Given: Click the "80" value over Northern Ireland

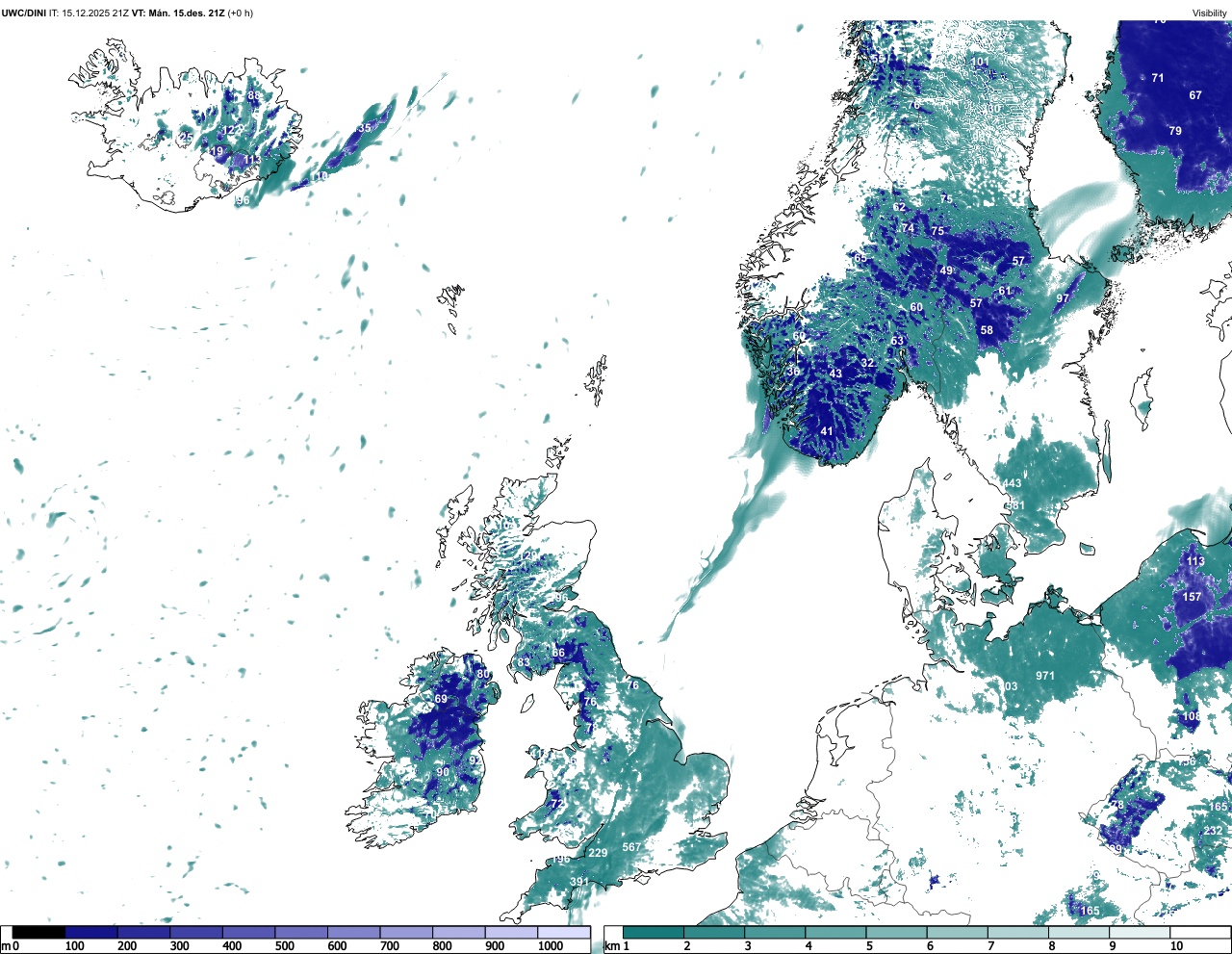Looking at the screenshot, I should (x=483, y=674).
